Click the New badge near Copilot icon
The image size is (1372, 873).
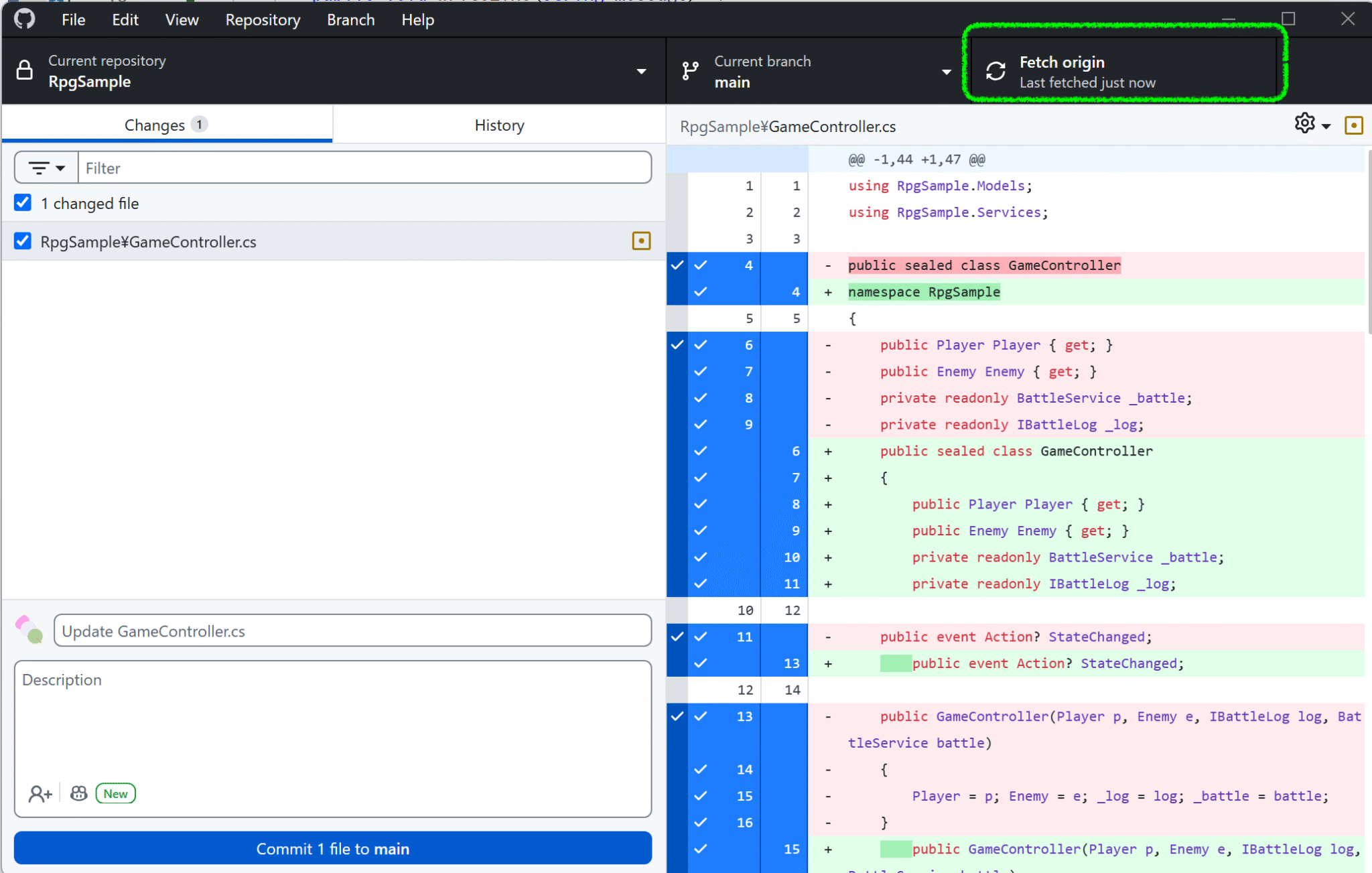coord(115,793)
